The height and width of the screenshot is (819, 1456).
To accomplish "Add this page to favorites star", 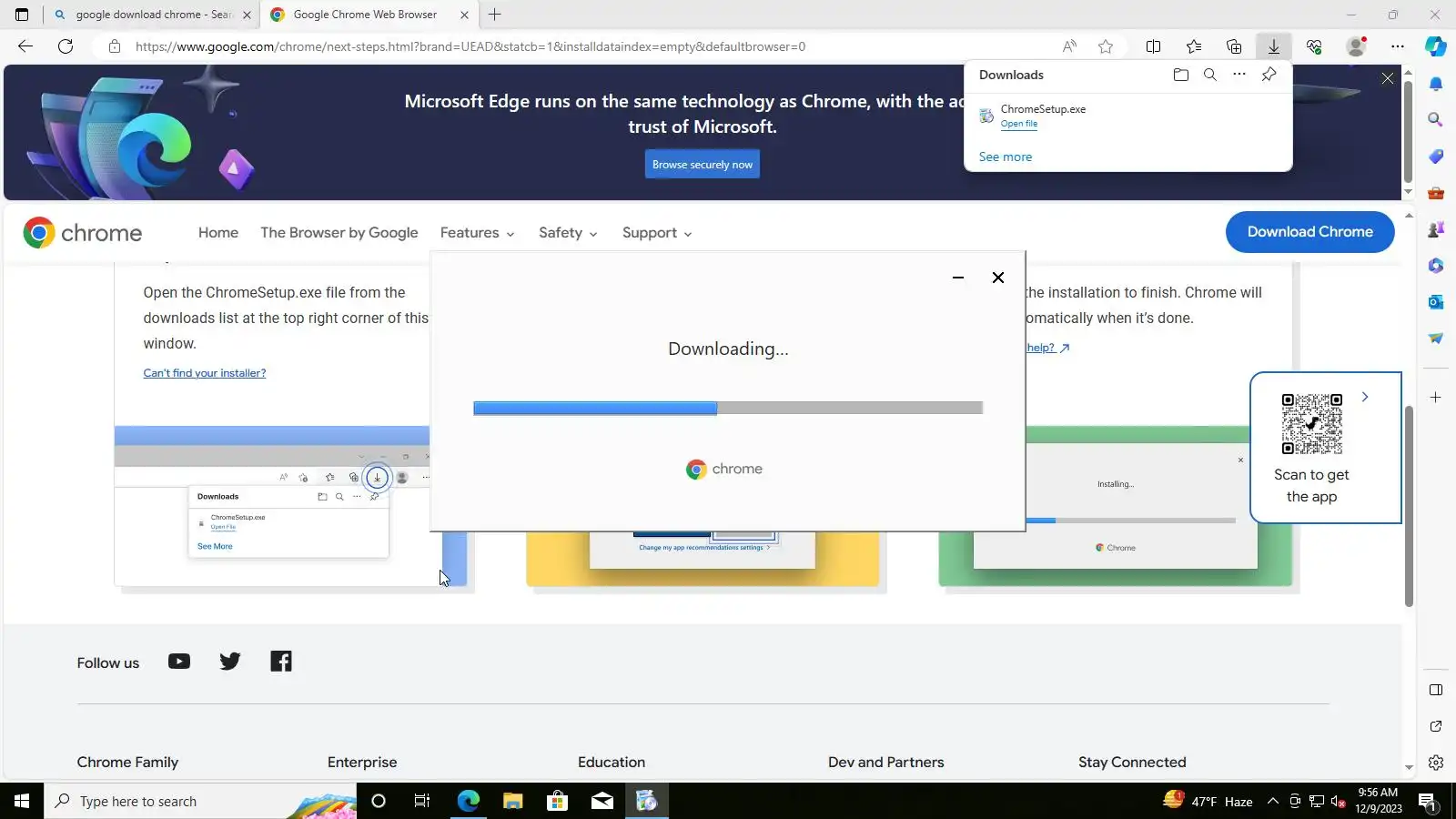I will click(x=1106, y=46).
